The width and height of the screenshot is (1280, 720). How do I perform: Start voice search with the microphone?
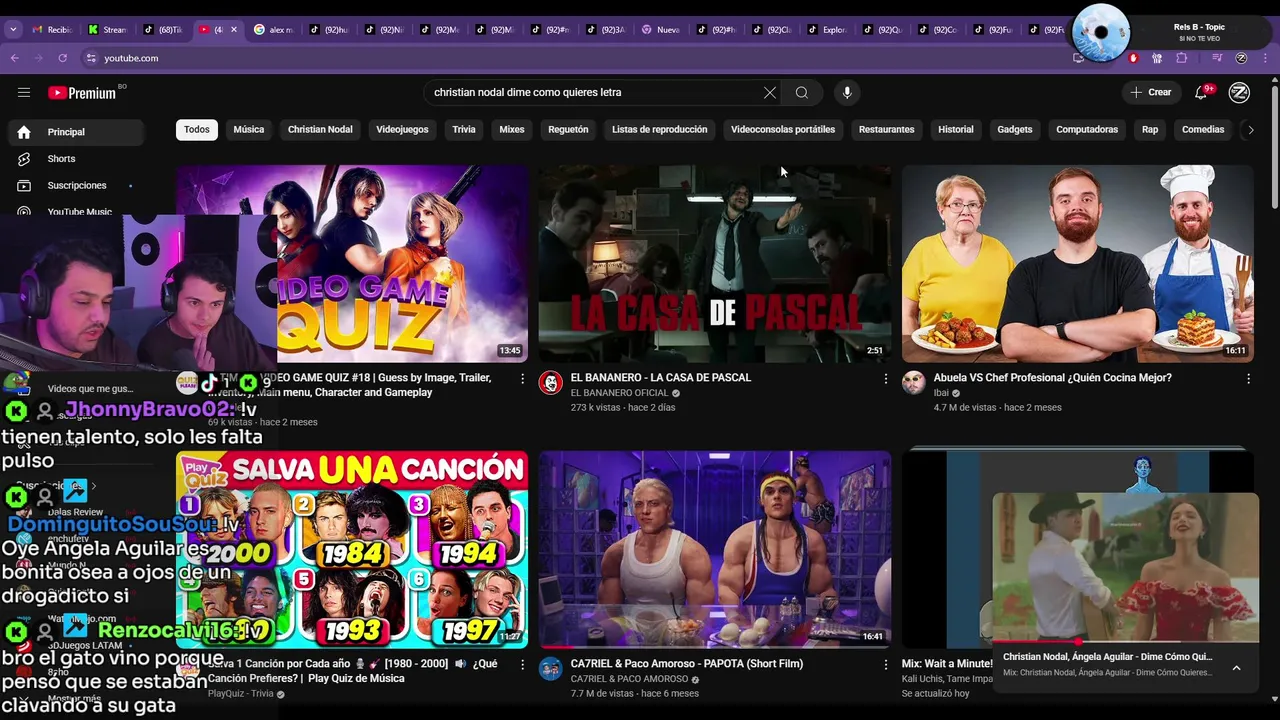[847, 93]
